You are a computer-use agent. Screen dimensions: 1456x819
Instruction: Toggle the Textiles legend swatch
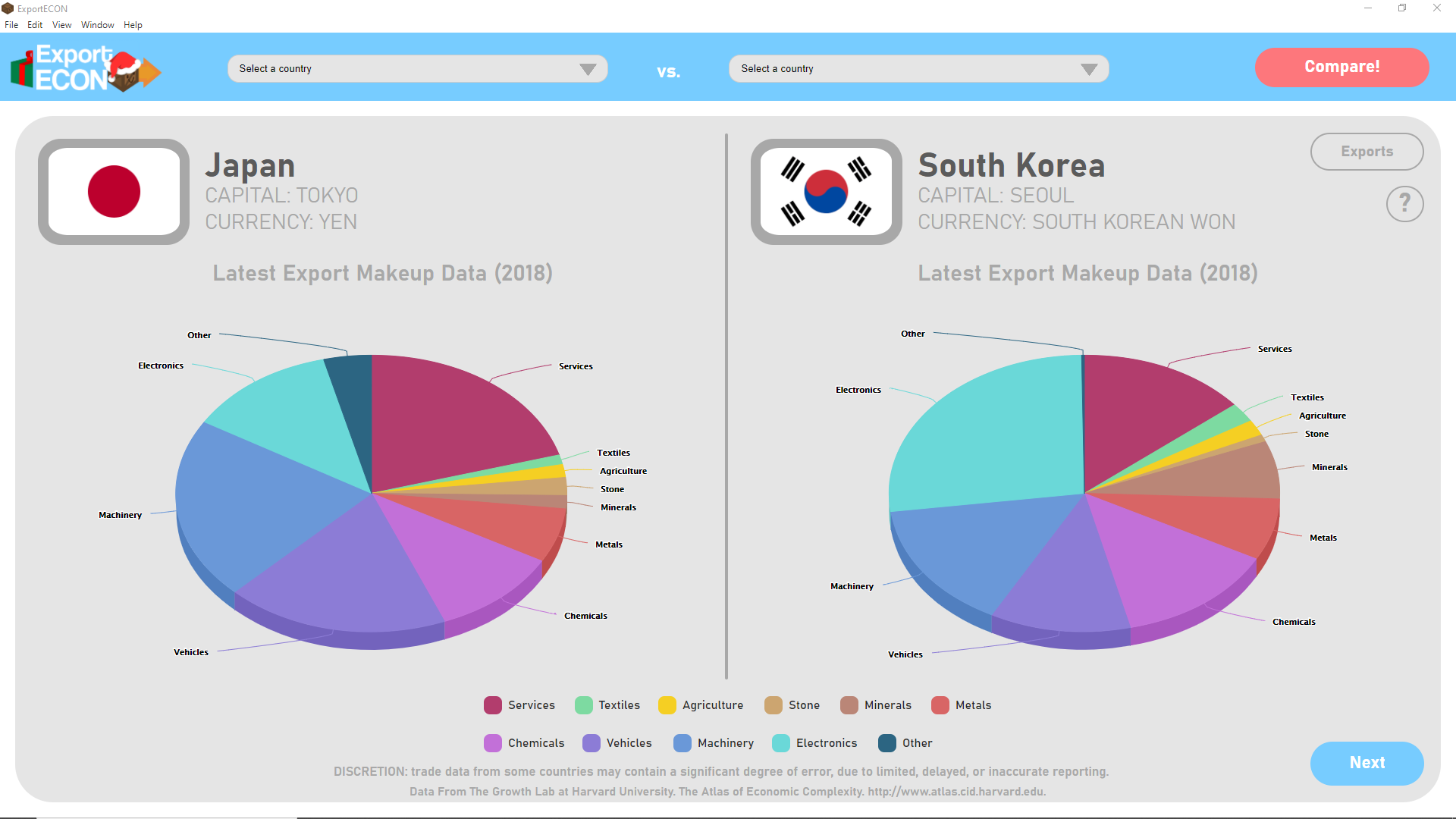[x=584, y=705]
